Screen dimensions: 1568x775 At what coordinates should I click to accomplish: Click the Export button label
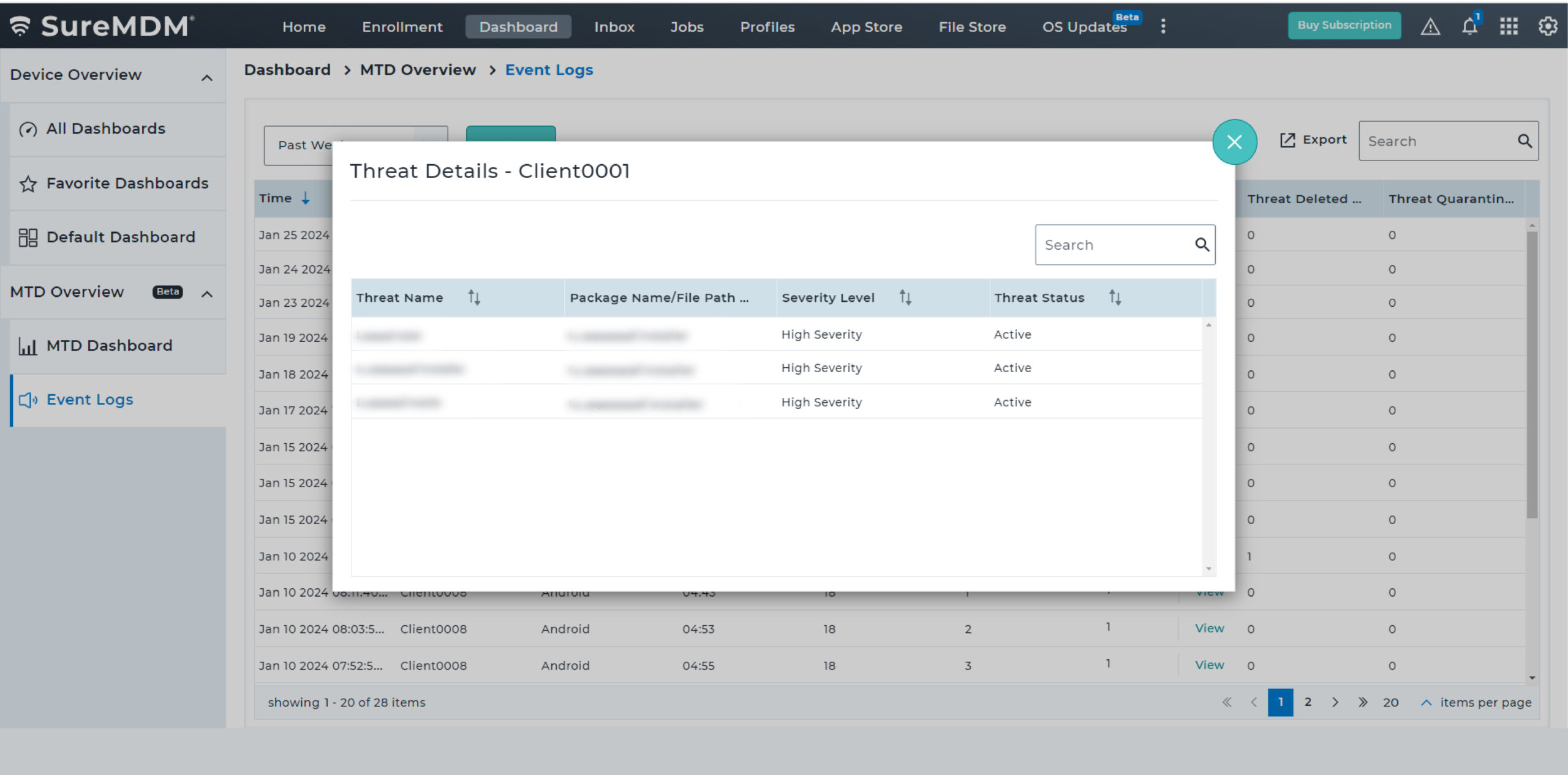[x=1324, y=140]
